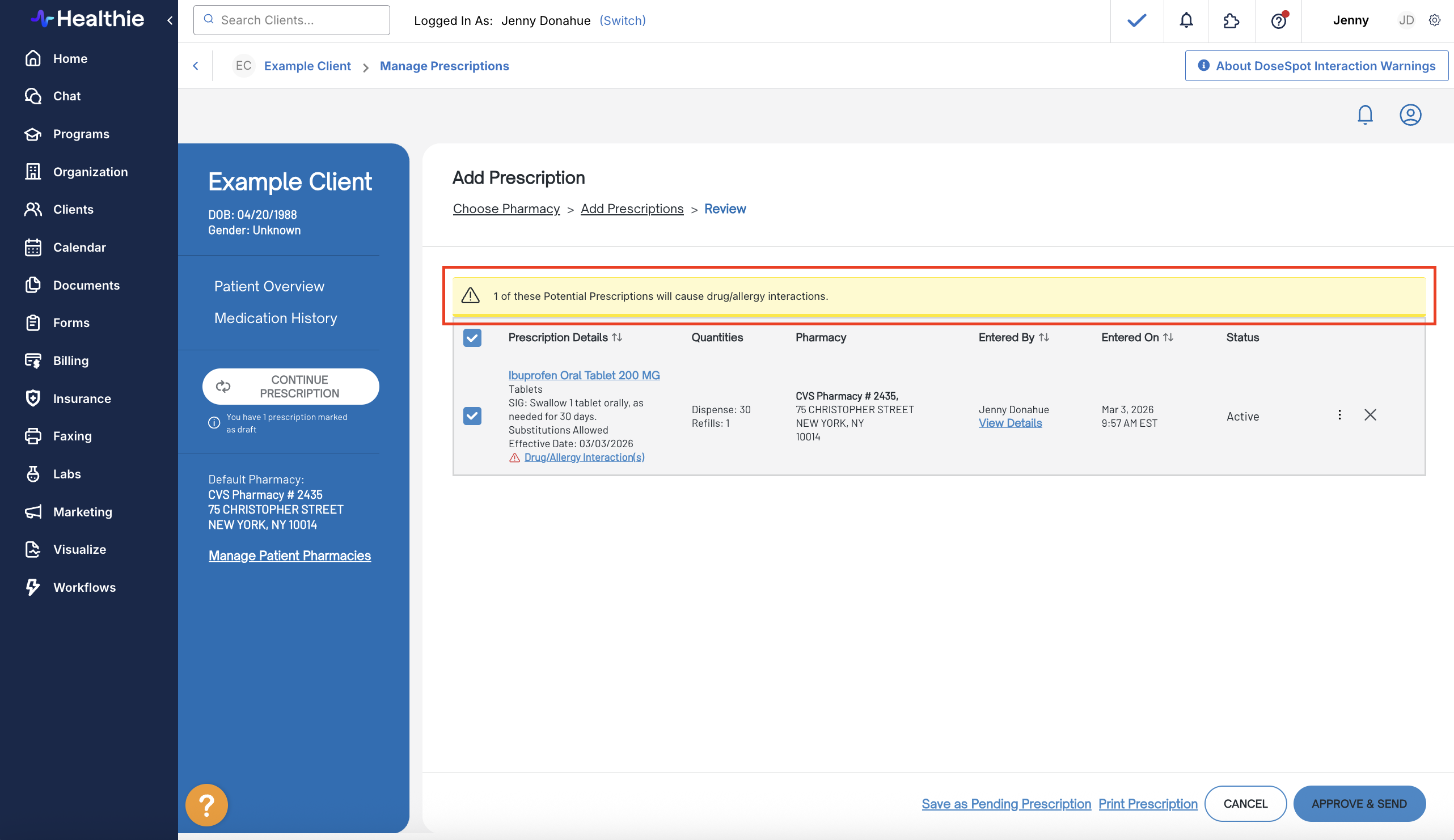Image resolution: width=1454 pixels, height=840 pixels.
Task: Open the top notifications bell
Action: tap(1186, 21)
